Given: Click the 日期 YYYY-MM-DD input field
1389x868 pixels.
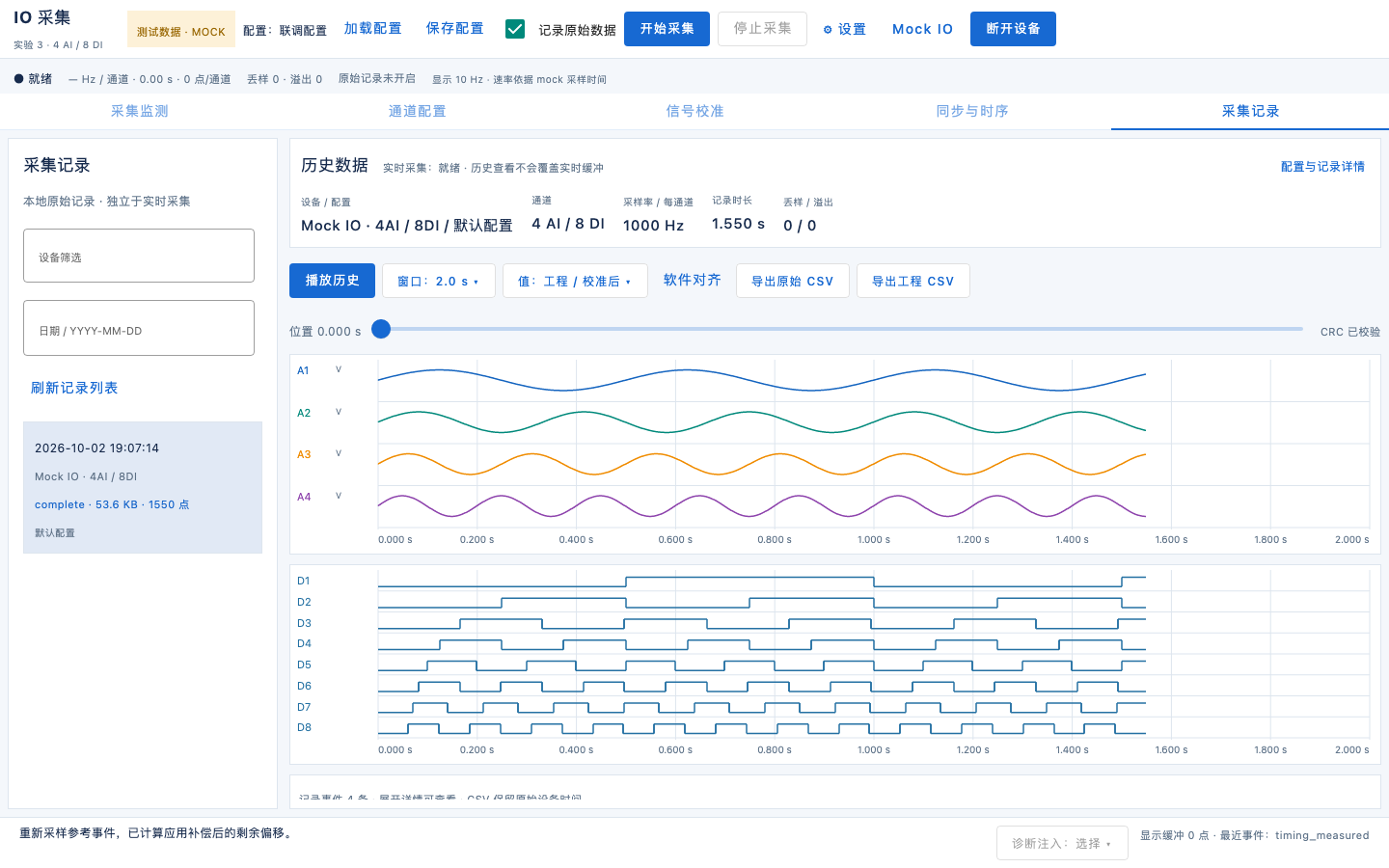Looking at the screenshot, I should click(x=139, y=328).
